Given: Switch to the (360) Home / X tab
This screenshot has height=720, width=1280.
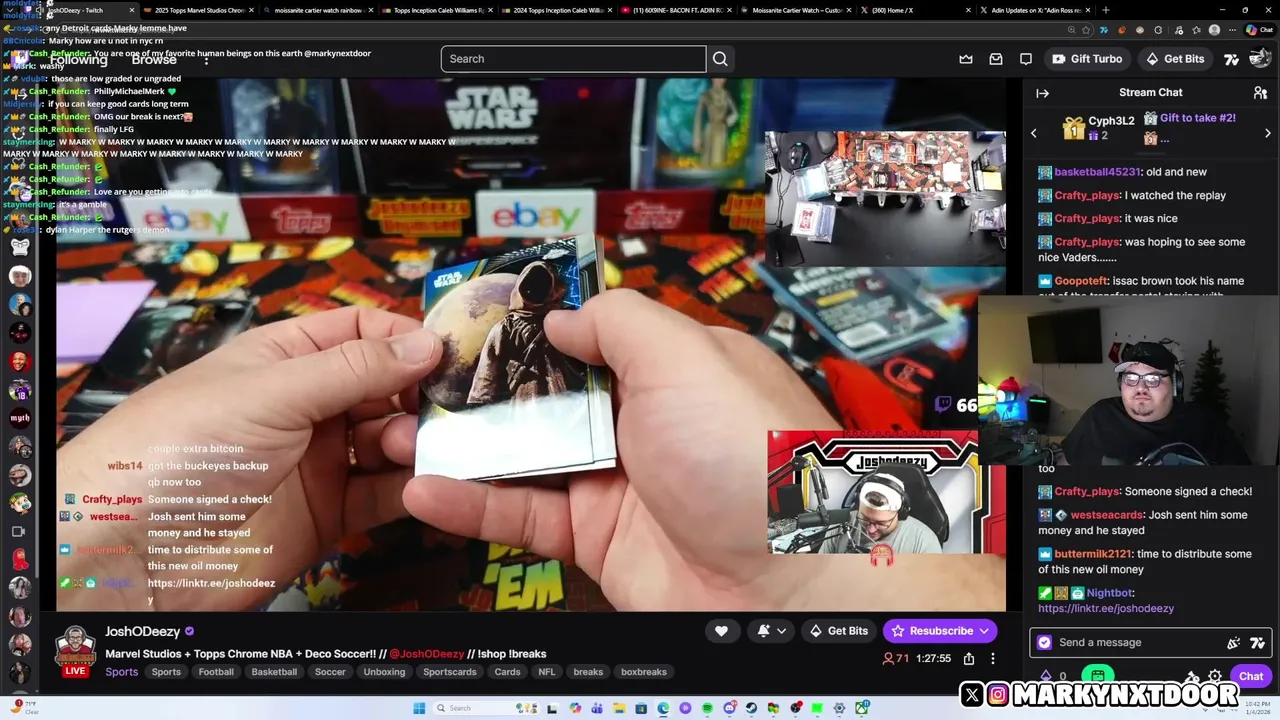Looking at the screenshot, I should pyautogui.click(x=916, y=10).
